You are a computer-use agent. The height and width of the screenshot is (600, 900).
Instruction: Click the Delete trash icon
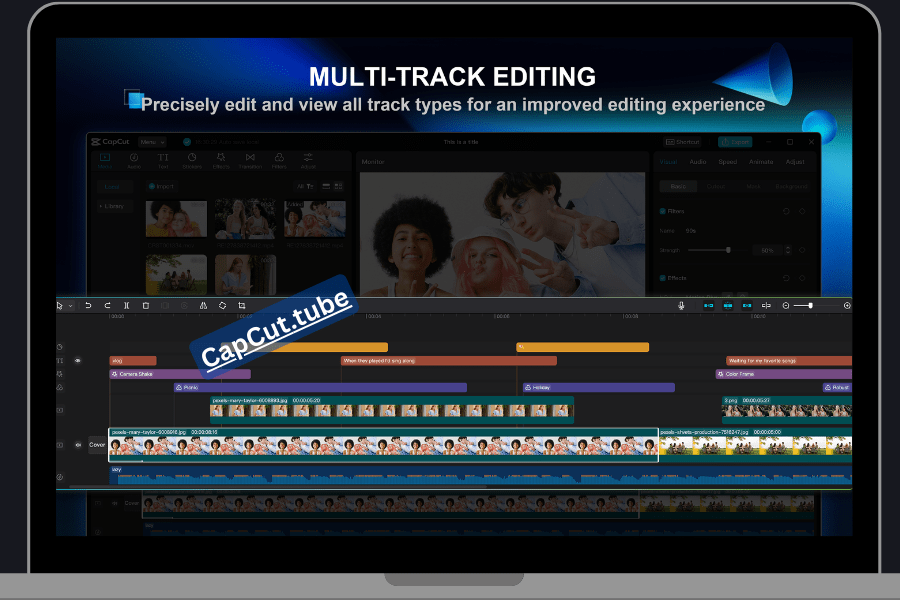coord(146,306)
